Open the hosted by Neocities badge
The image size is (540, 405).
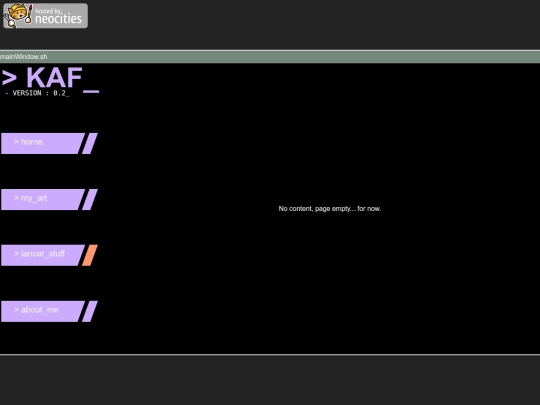pos(45,16)
